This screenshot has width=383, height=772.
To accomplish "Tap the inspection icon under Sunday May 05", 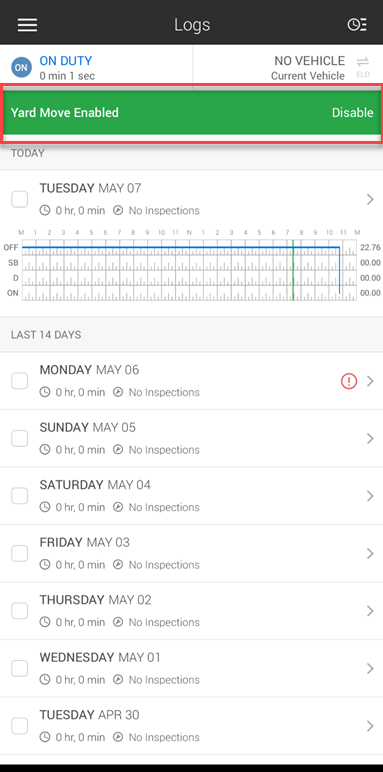I will pos(118,450).
